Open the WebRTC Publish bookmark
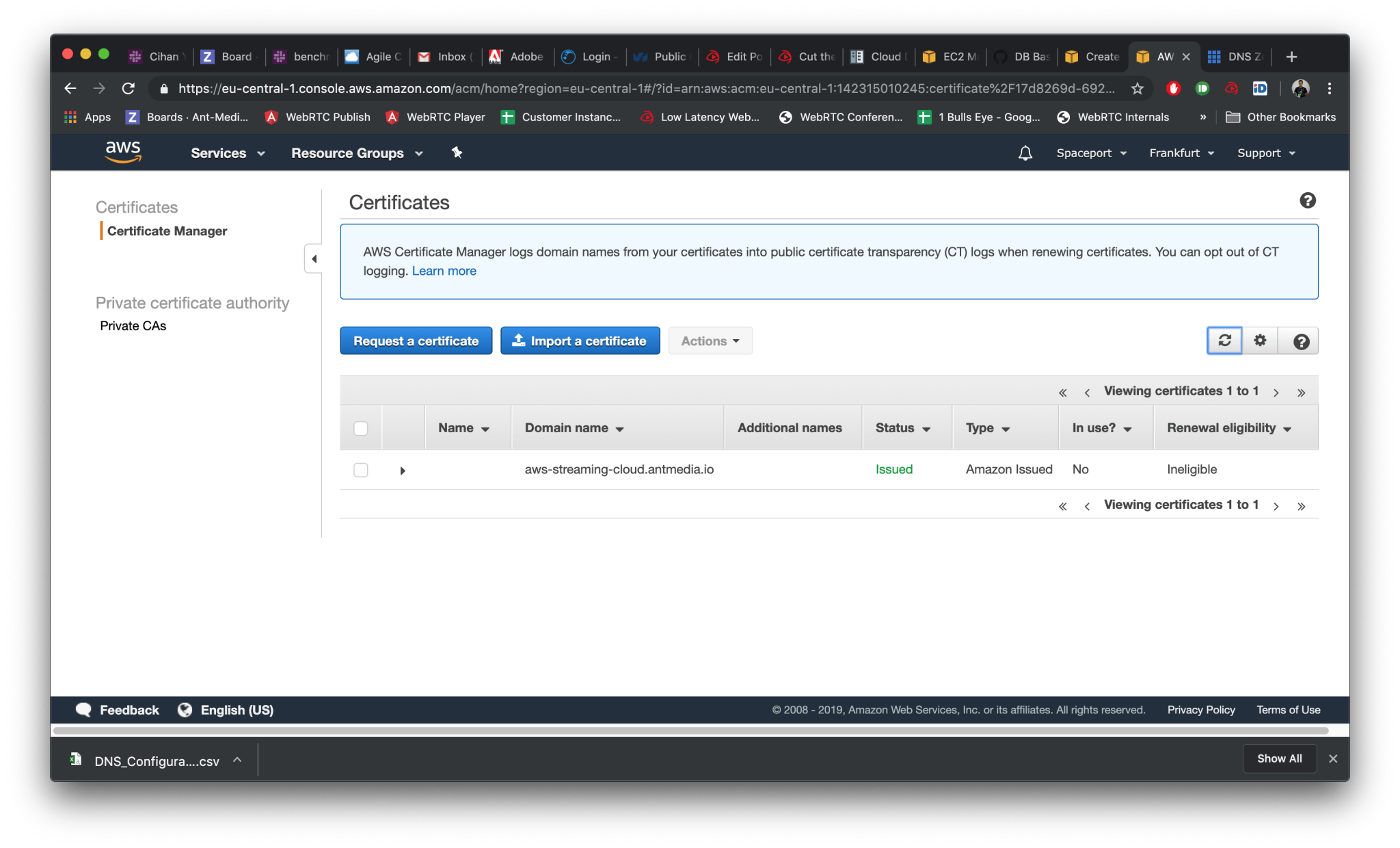This screenshot has height=848, width=1400. click(x=318, y=117)
